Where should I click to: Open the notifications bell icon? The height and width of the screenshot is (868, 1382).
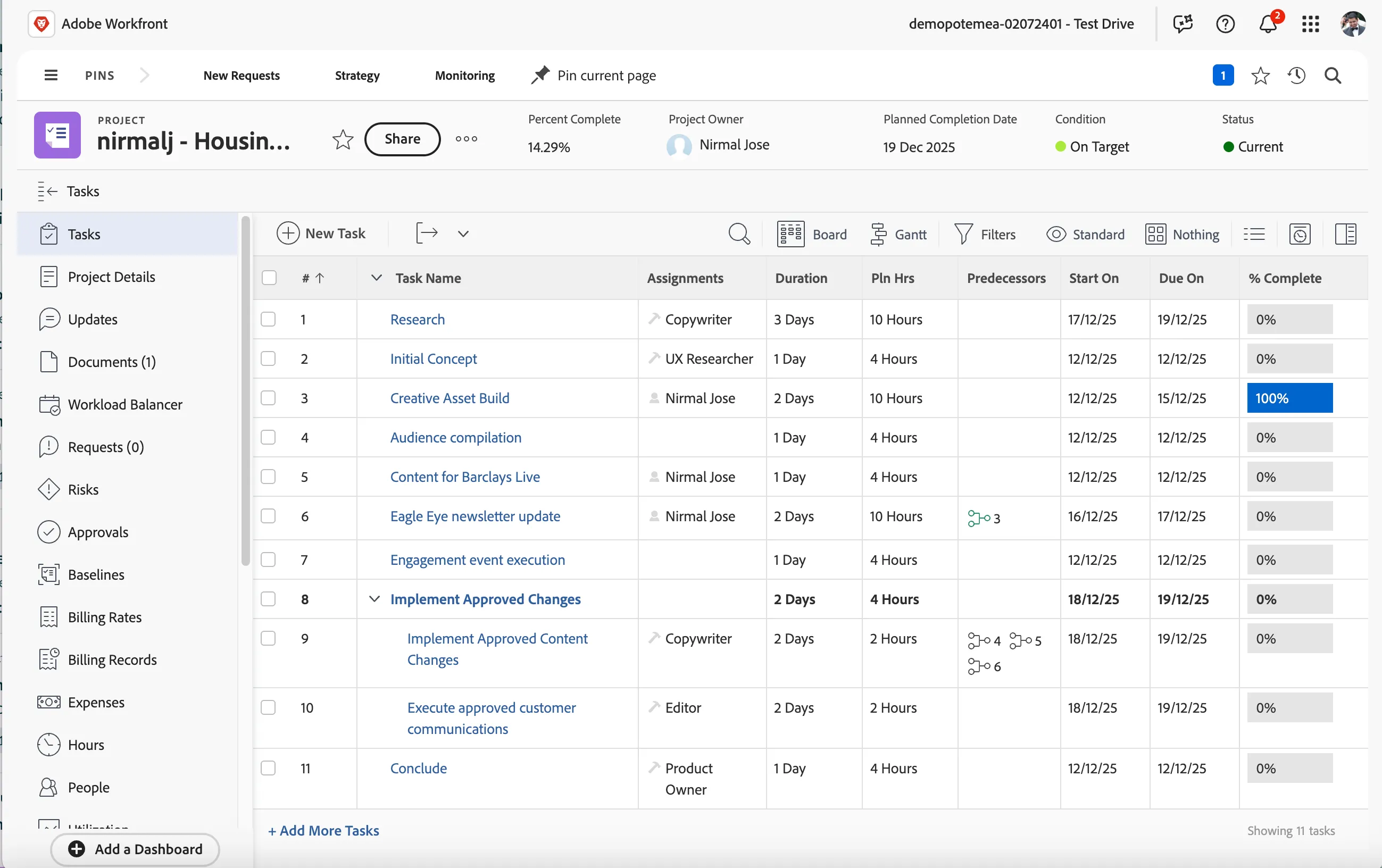click(1268, 23)
